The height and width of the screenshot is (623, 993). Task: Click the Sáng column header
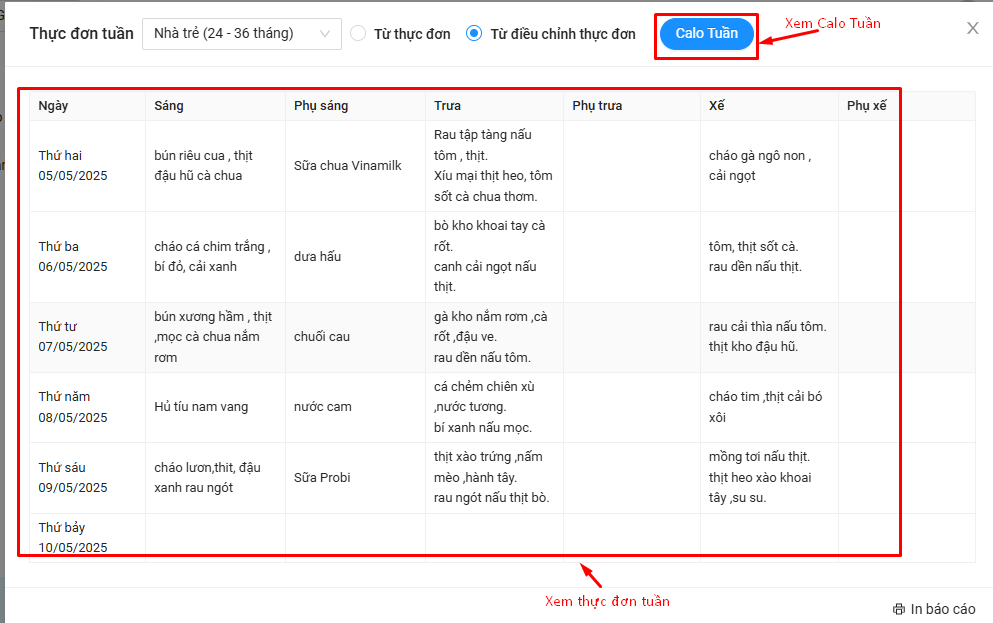(169, 106)
